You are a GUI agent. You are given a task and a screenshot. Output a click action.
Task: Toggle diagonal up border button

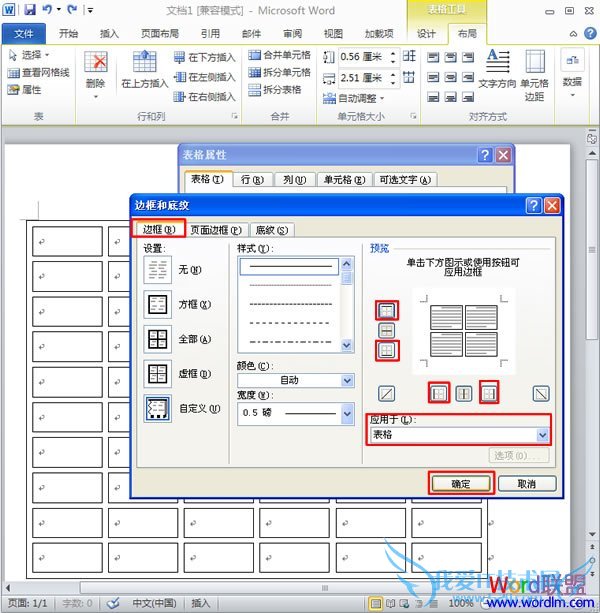pyautogui.click(x=387, y=393)
